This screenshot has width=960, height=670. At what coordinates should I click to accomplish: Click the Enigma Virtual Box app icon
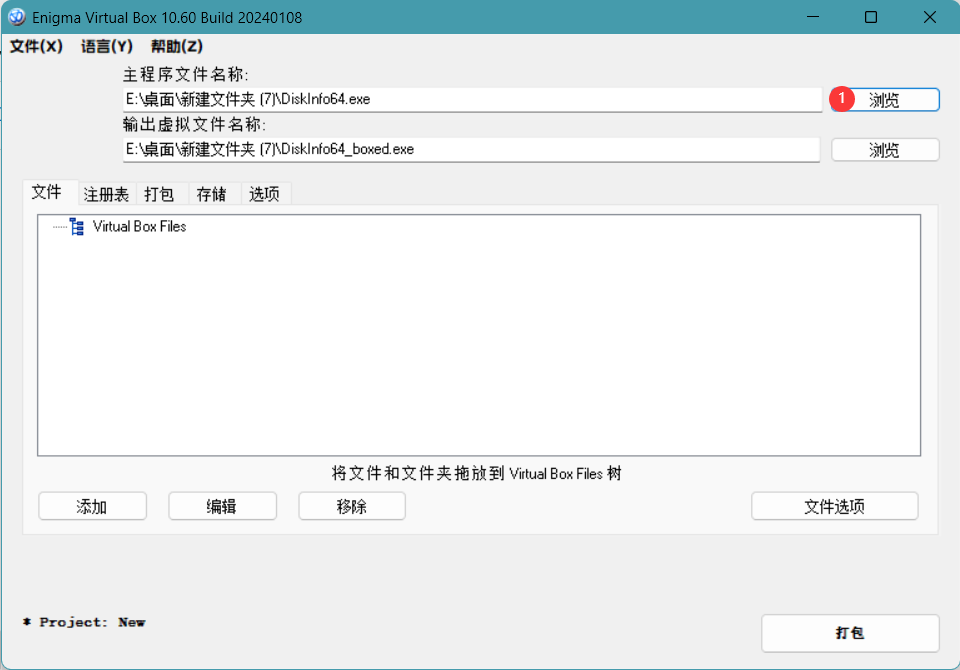(x=17, y=17)
